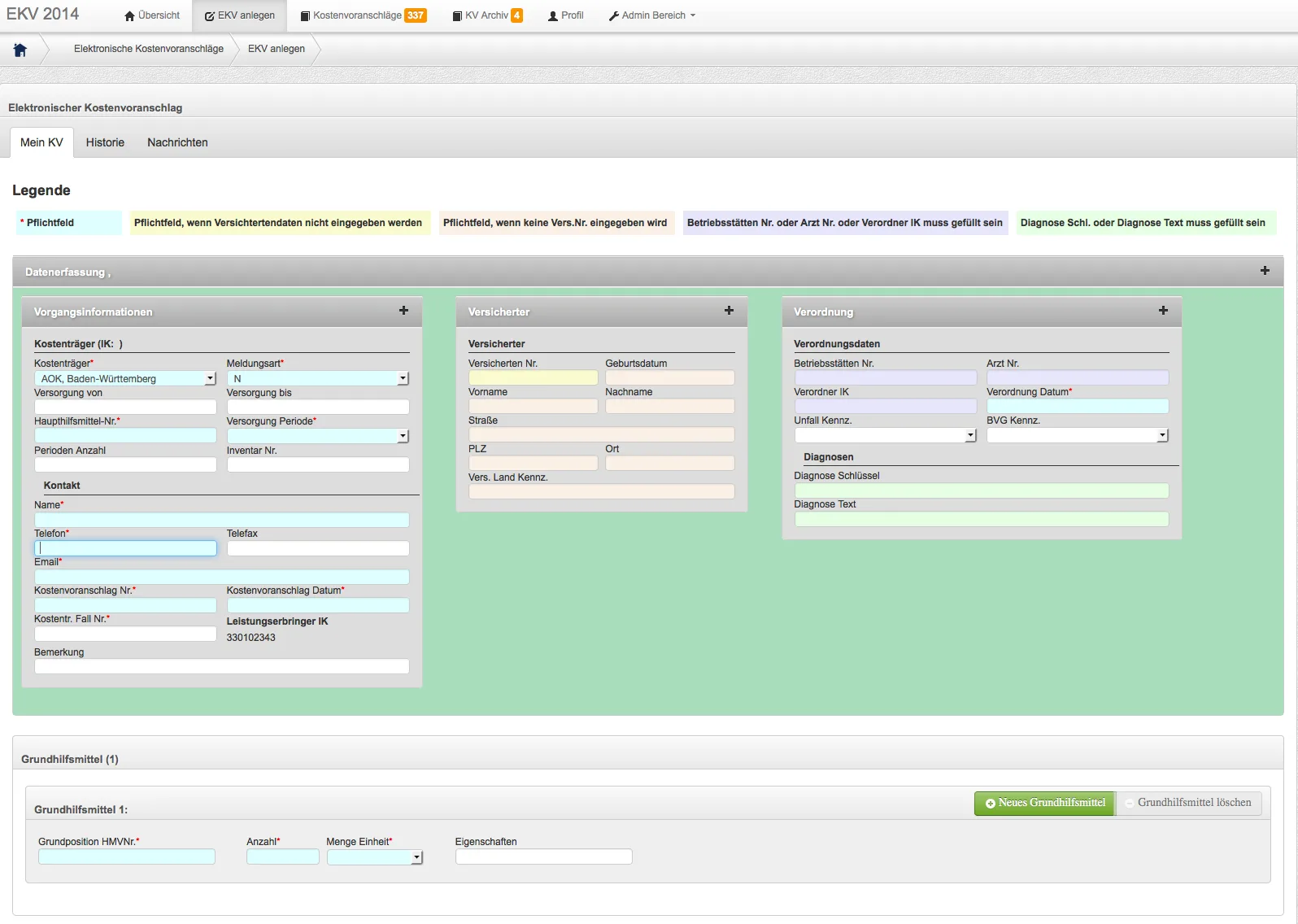Focus the Inventar Nr. field
This screenshot has height=924, width=1298.
tap(317, 464)
